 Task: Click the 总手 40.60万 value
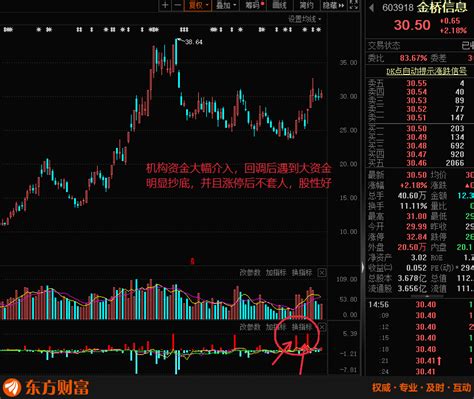click(412, 196)
